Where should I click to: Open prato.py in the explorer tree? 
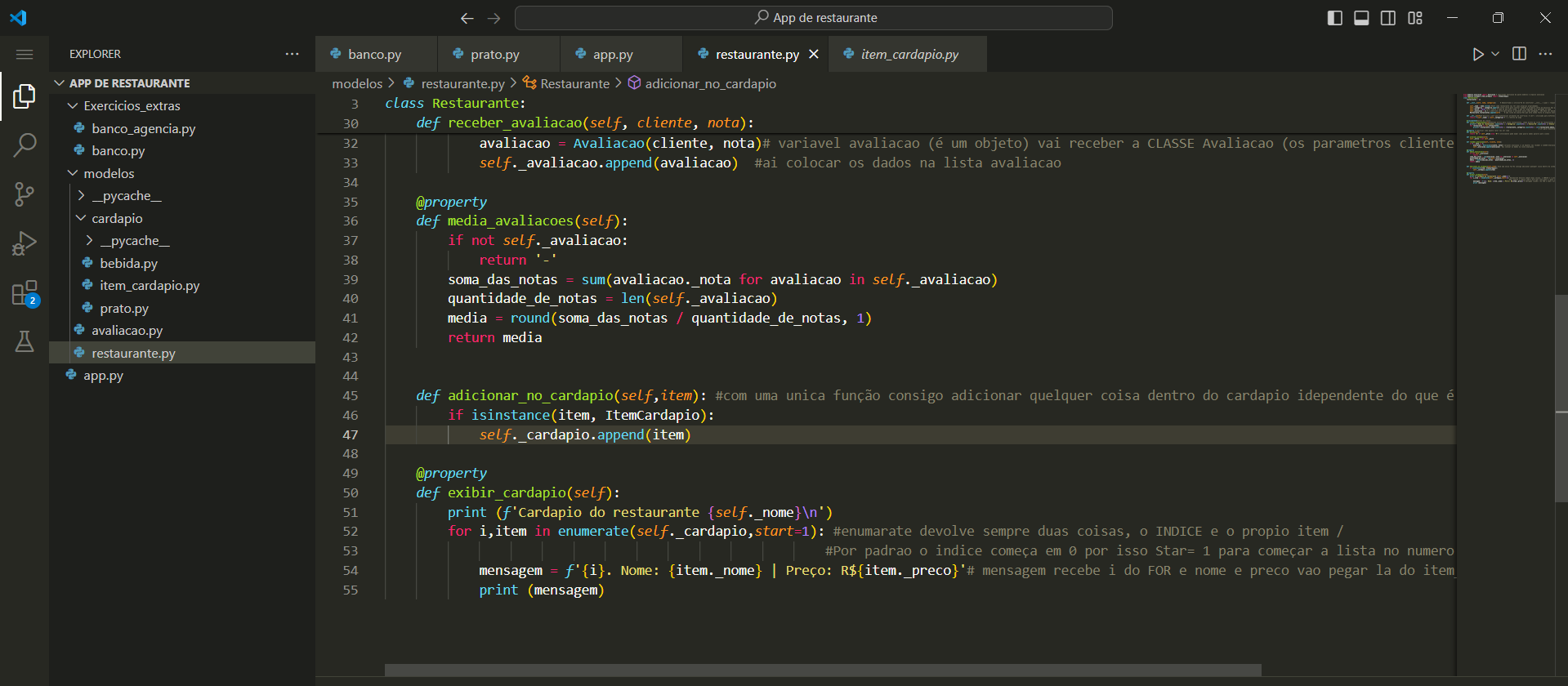(x=181, y=308)
